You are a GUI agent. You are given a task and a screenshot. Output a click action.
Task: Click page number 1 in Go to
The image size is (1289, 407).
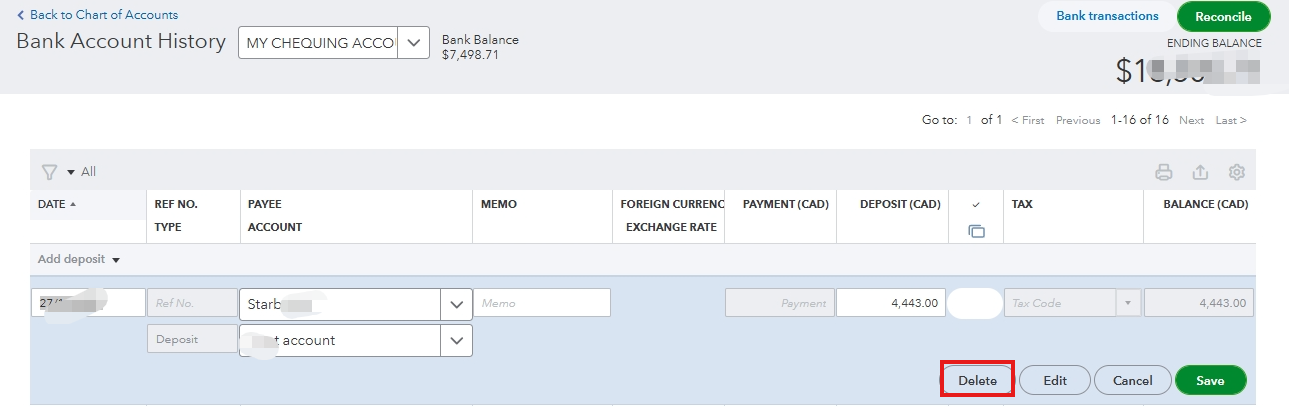point(969,120)
